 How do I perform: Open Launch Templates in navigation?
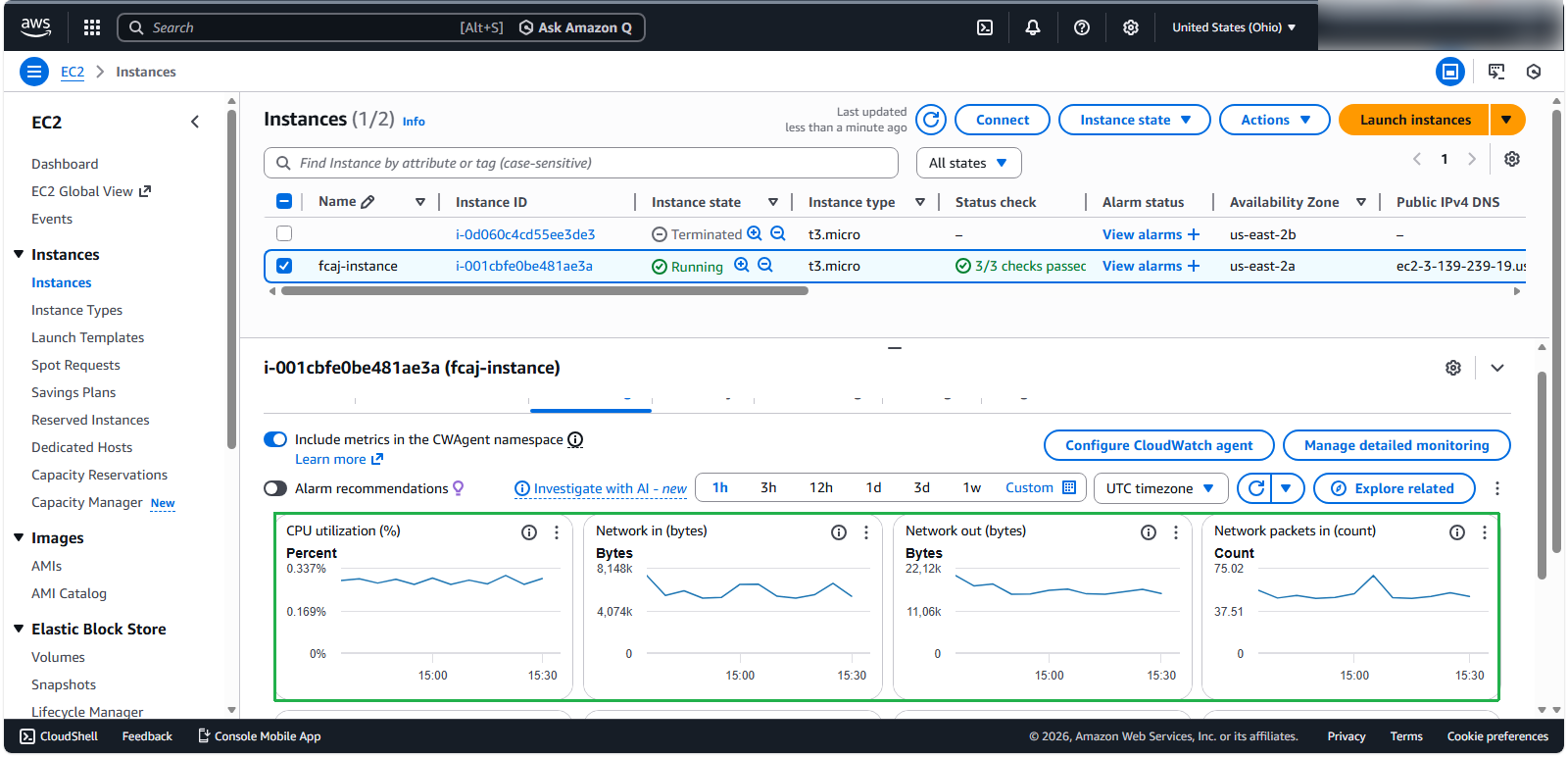tap(87, 337)
